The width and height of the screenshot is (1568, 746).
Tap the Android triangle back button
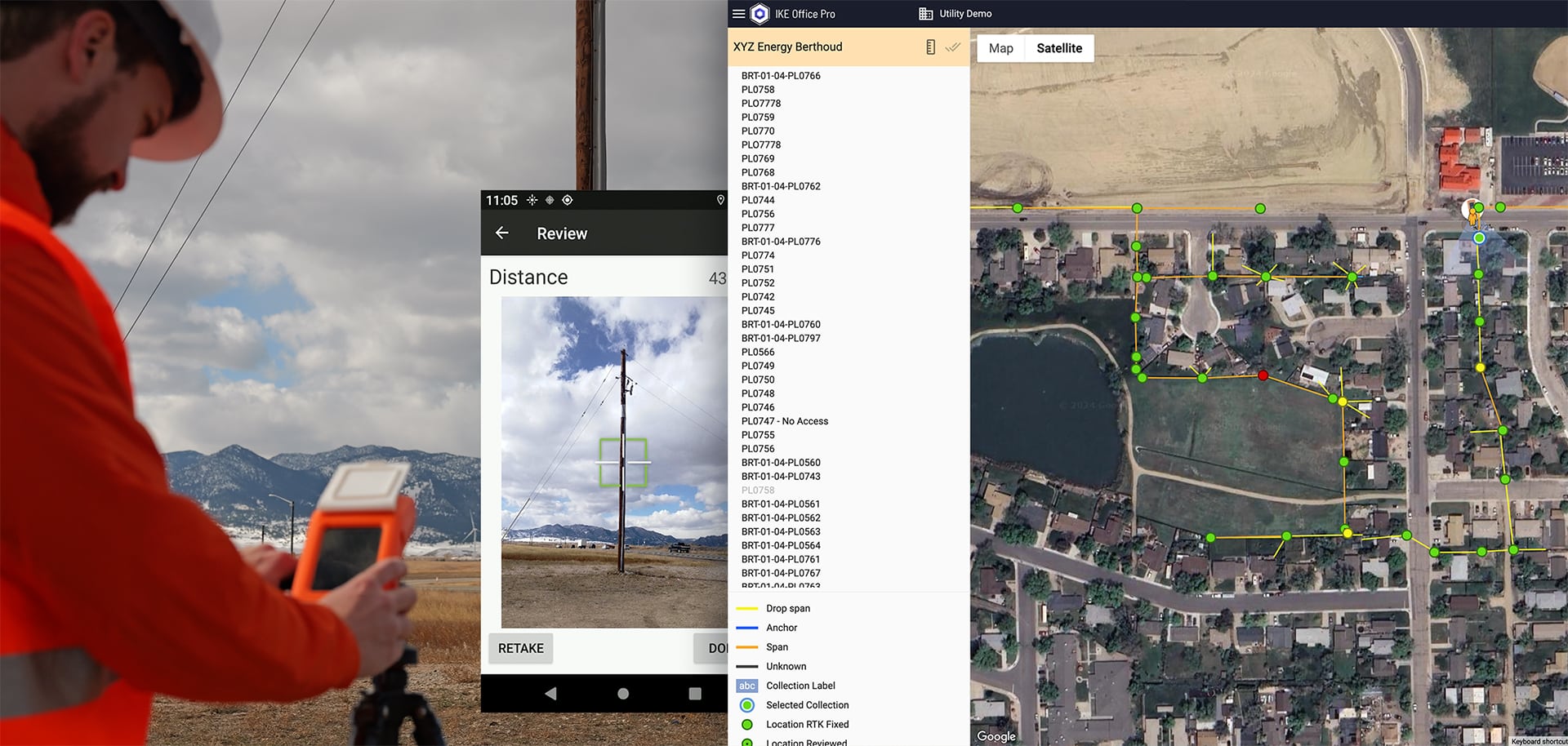[550, 693]
